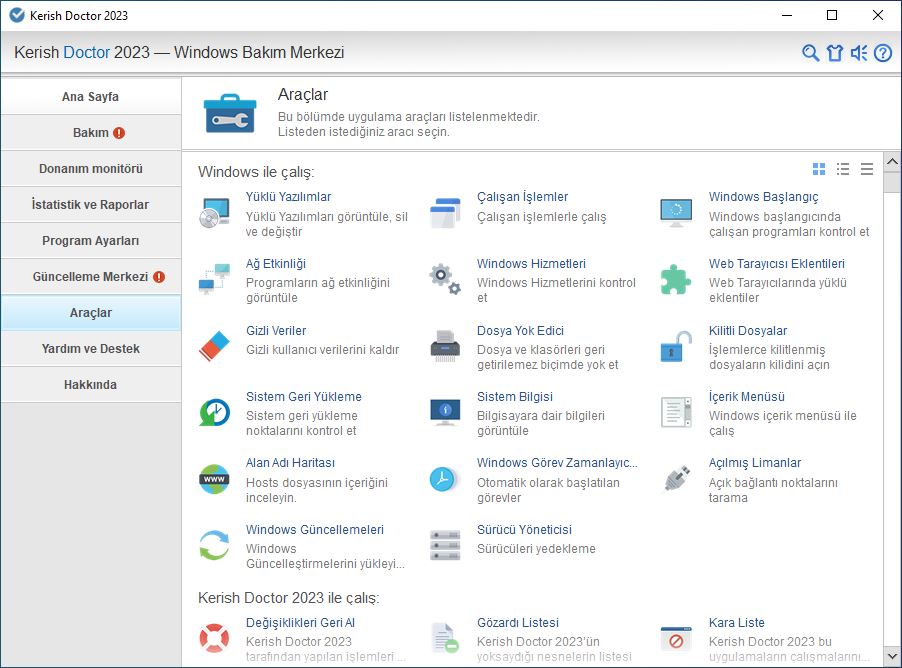902x668 pixels.
Task: Open Program Ayarları in sidebar
Action: (91, 241)
